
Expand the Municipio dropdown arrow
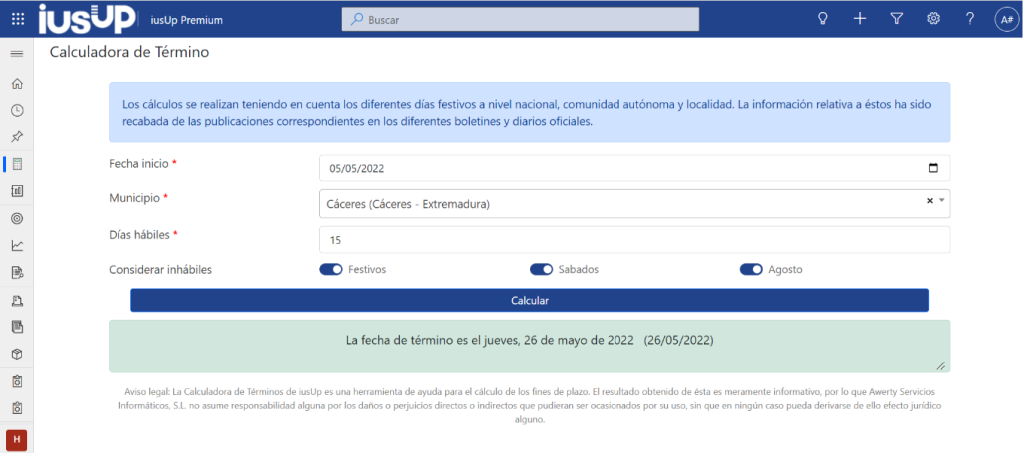pyautogui.click(x=941, y=201)
